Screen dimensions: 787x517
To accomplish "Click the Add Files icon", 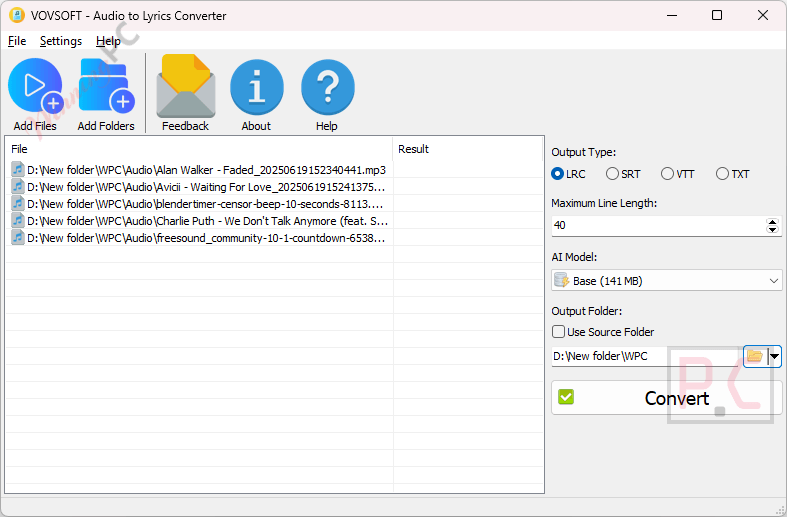I will pyautogui.click(x=35, y=85).
